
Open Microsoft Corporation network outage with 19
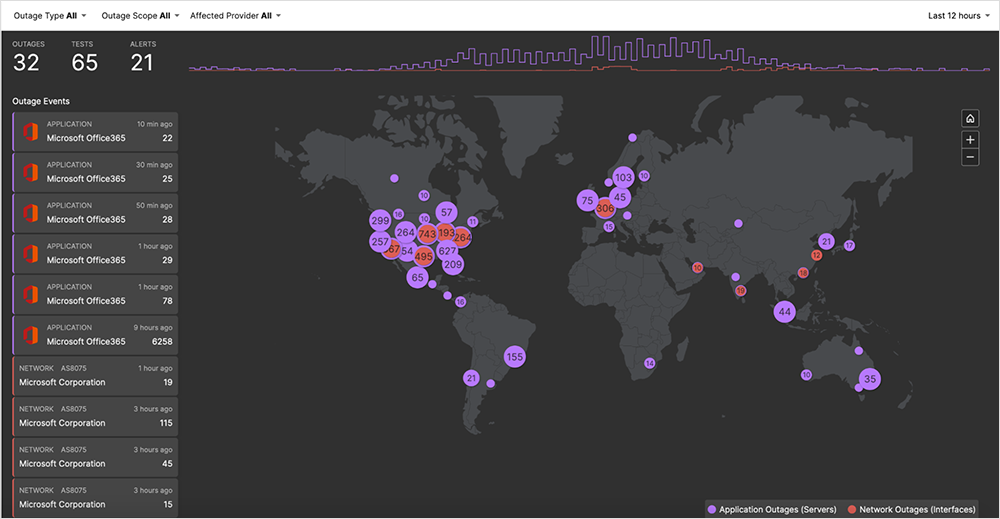tap(95, 376)
